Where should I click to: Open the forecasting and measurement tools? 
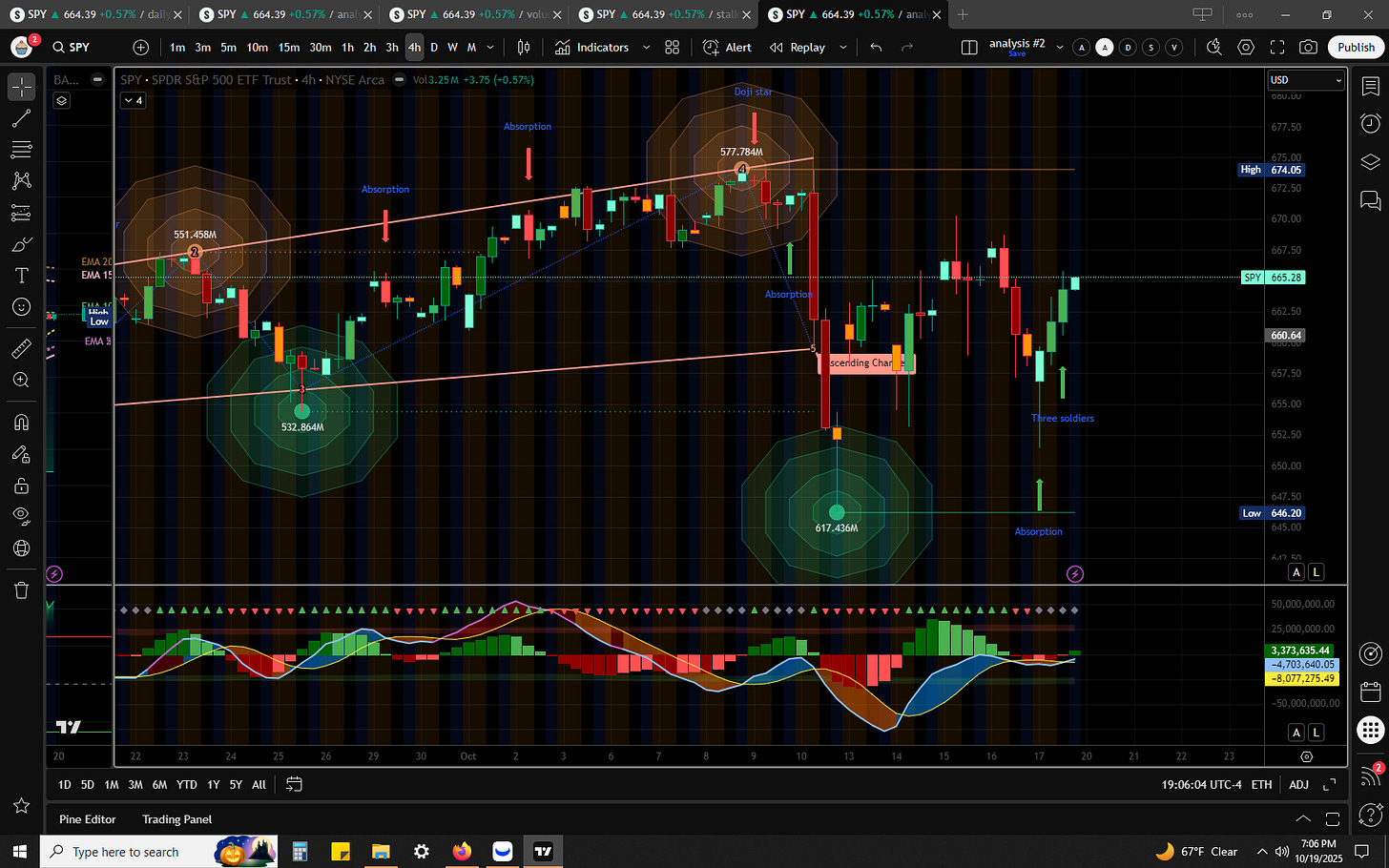click(x=21, y=213)
